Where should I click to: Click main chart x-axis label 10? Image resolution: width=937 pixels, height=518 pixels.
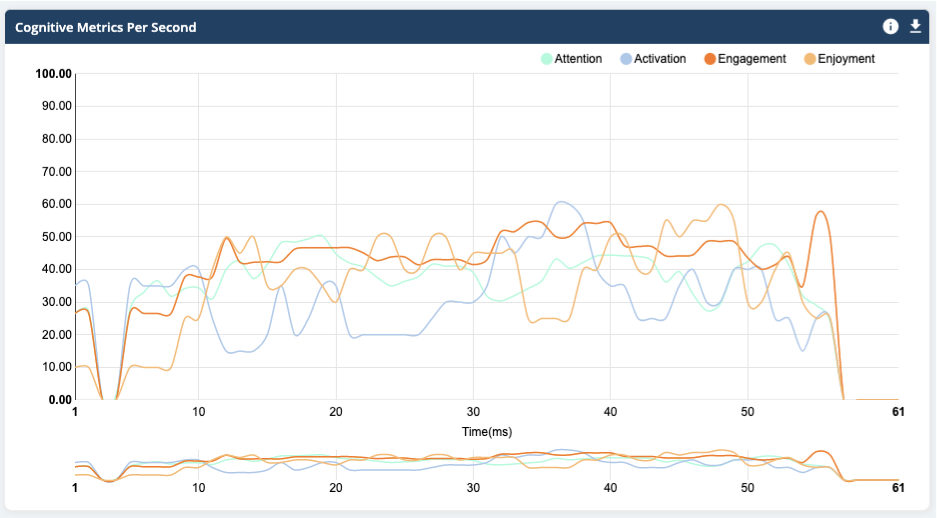[198, 412]
